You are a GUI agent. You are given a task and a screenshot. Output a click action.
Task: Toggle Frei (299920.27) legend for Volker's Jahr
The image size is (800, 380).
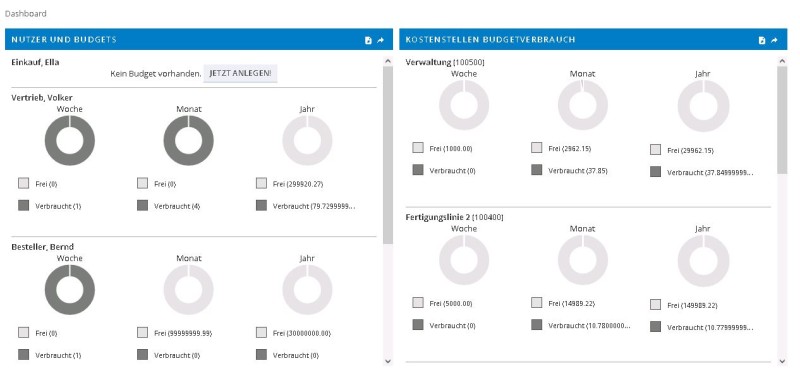[x=290, y=184]
